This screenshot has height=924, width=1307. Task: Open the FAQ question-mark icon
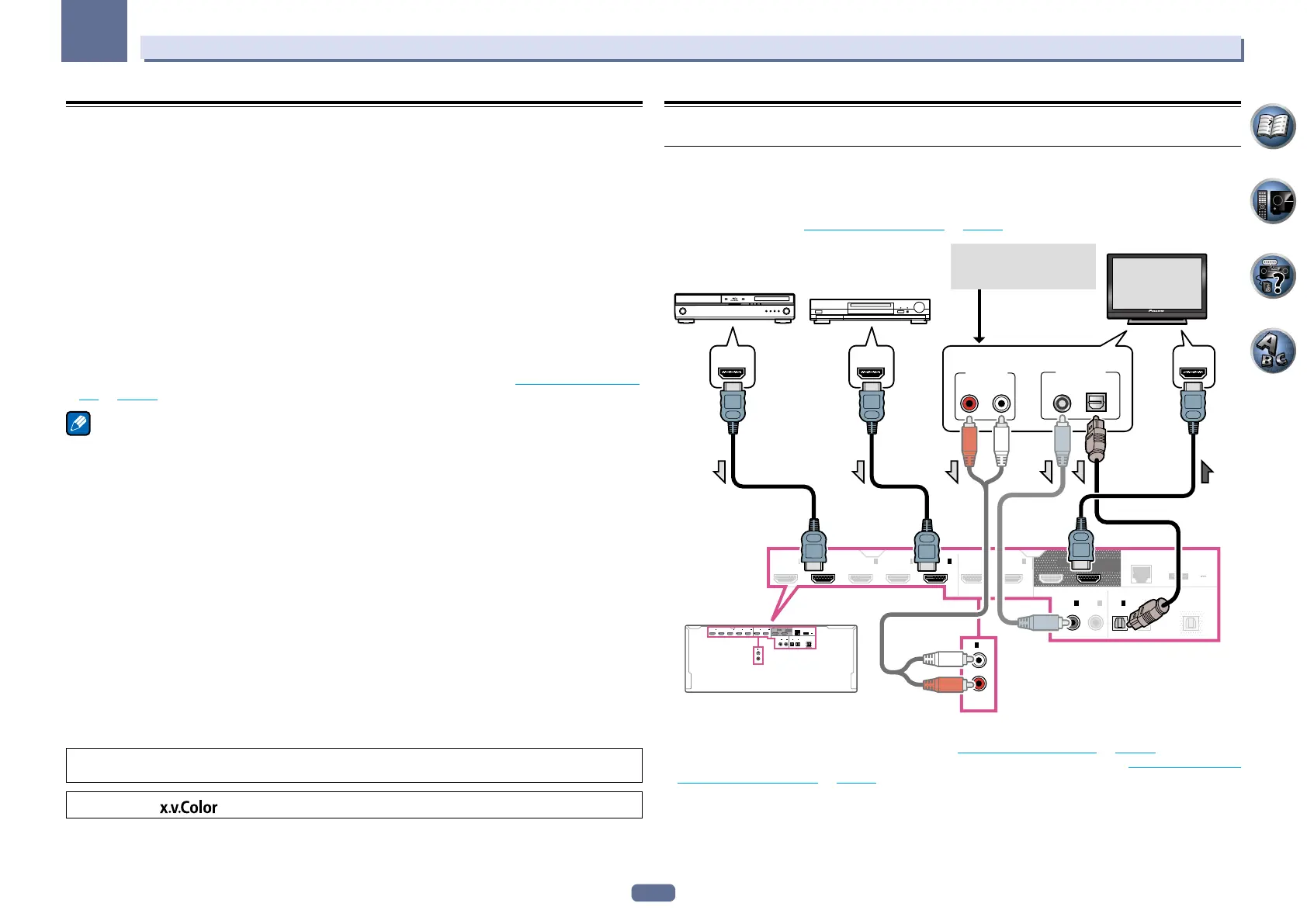1274,275
